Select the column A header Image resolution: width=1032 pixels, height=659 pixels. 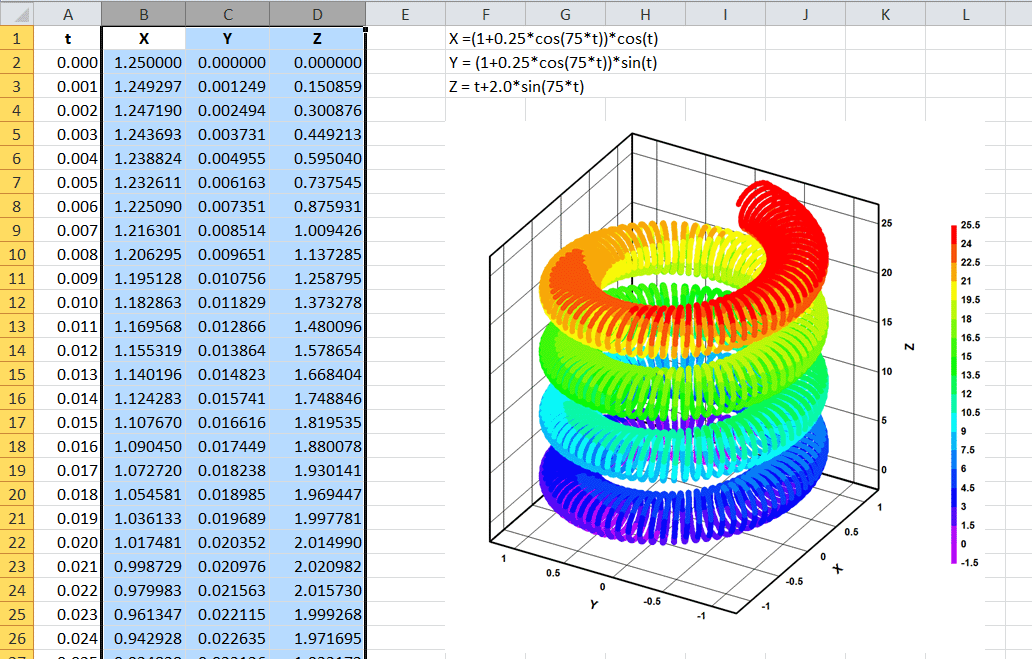[68, 14]
